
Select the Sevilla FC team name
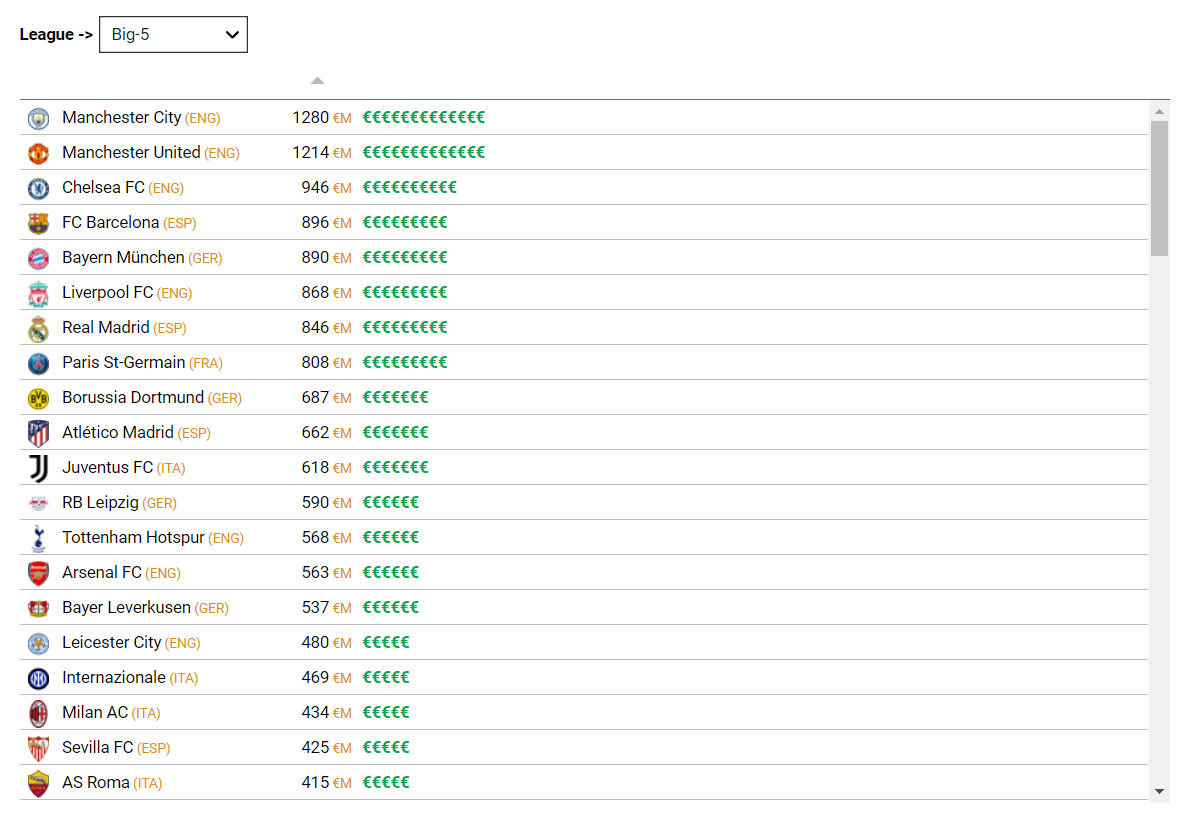98,747
